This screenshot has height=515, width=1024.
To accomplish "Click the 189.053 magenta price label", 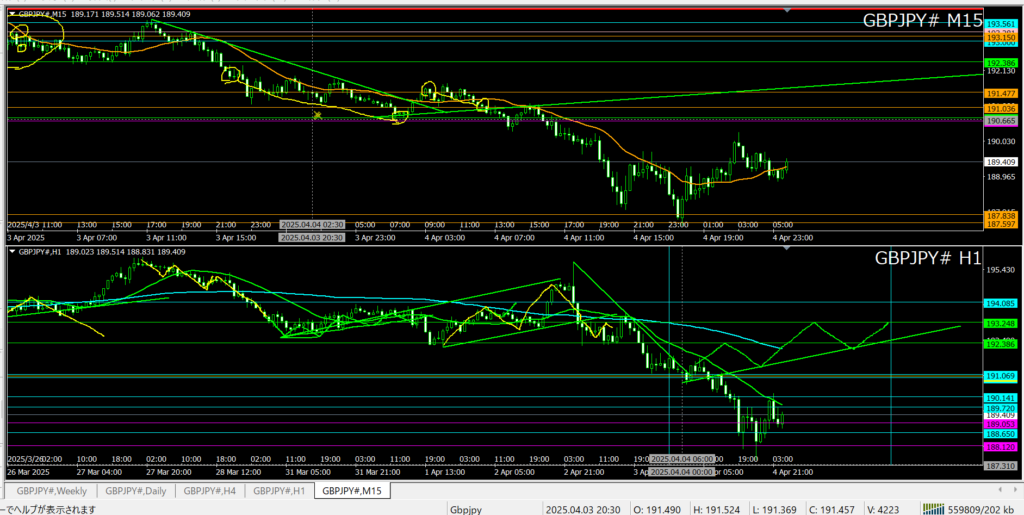I will point(999,424).
